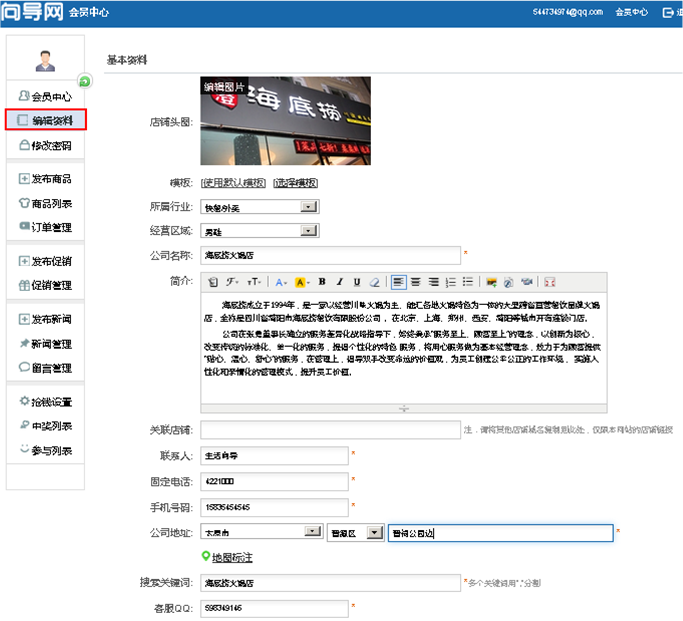683x621 pixels.
Task: Click the green refresh icon near avatar
Action: [85, 81]
